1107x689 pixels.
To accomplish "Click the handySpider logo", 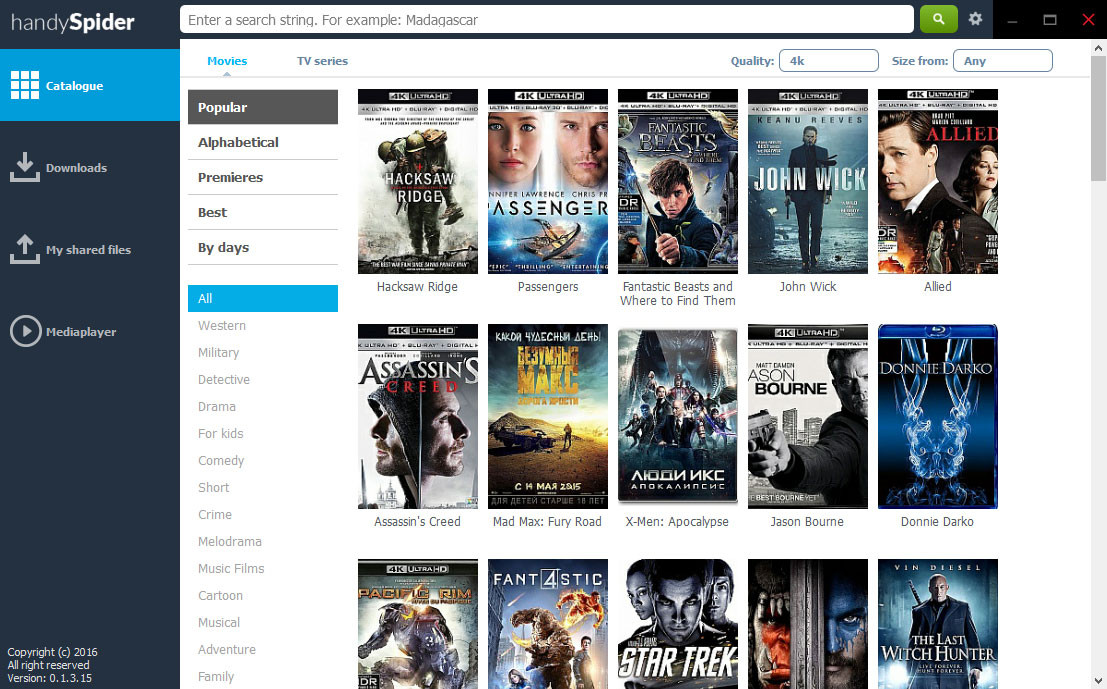I will [x=73, y=23].
